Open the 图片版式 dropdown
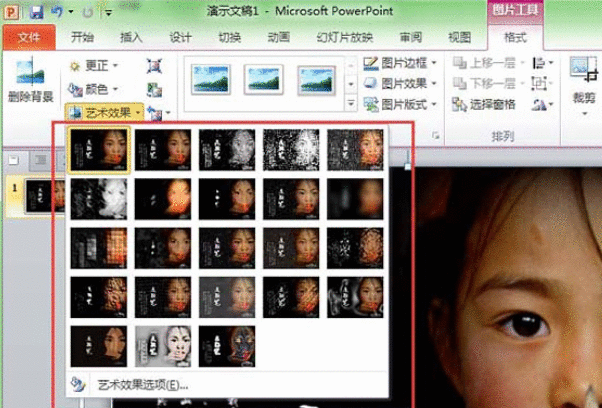The width and height of the screenshot is (602, 408). coord(400,104)
